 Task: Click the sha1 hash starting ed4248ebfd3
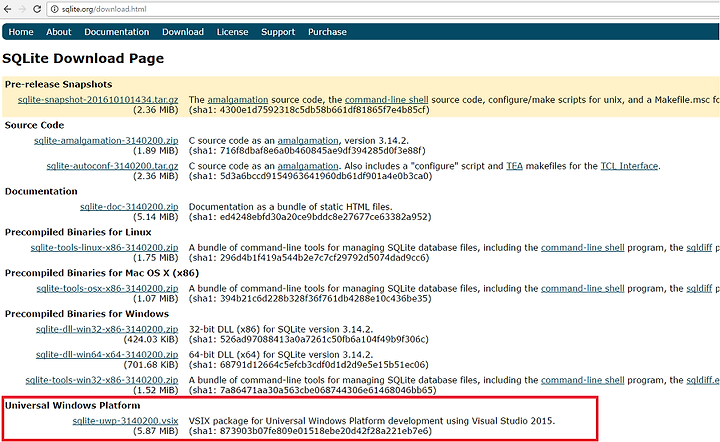click(x=310, y=217)
